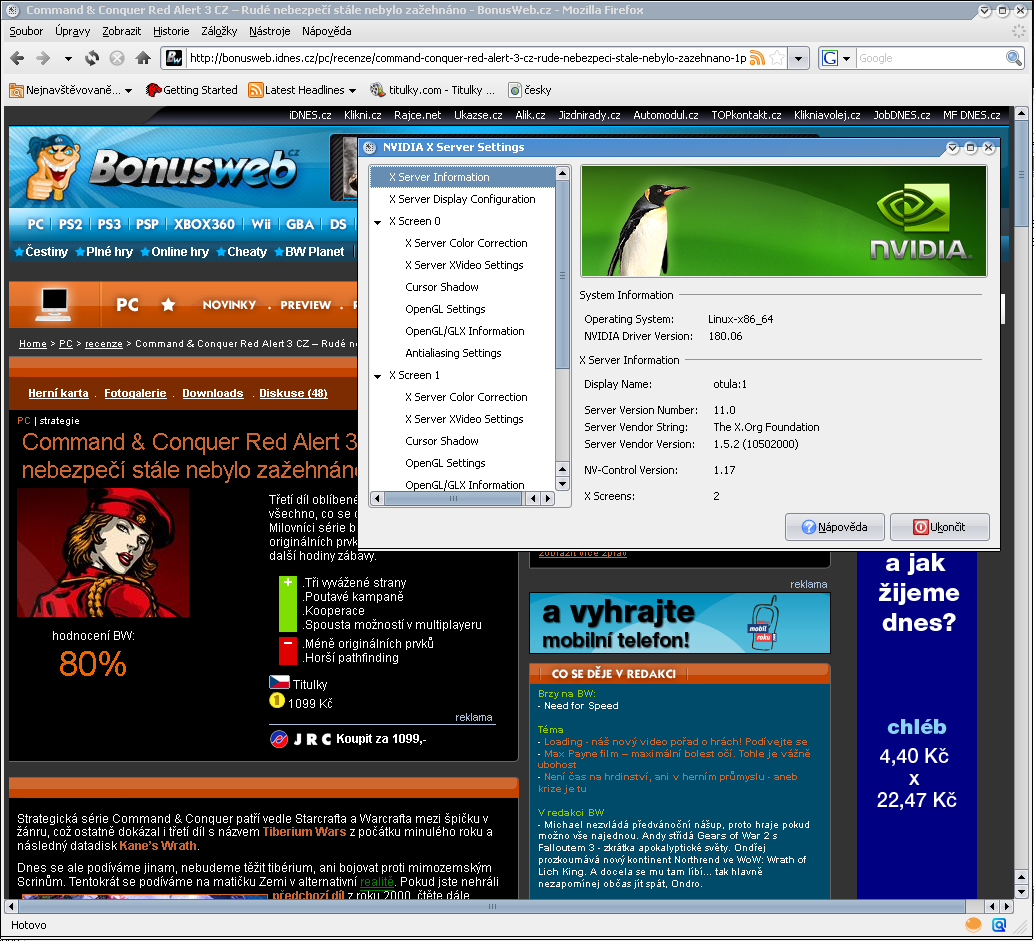1034x941 pixels.
Task: Click the JRC shop logo
Action: (300, 739)
